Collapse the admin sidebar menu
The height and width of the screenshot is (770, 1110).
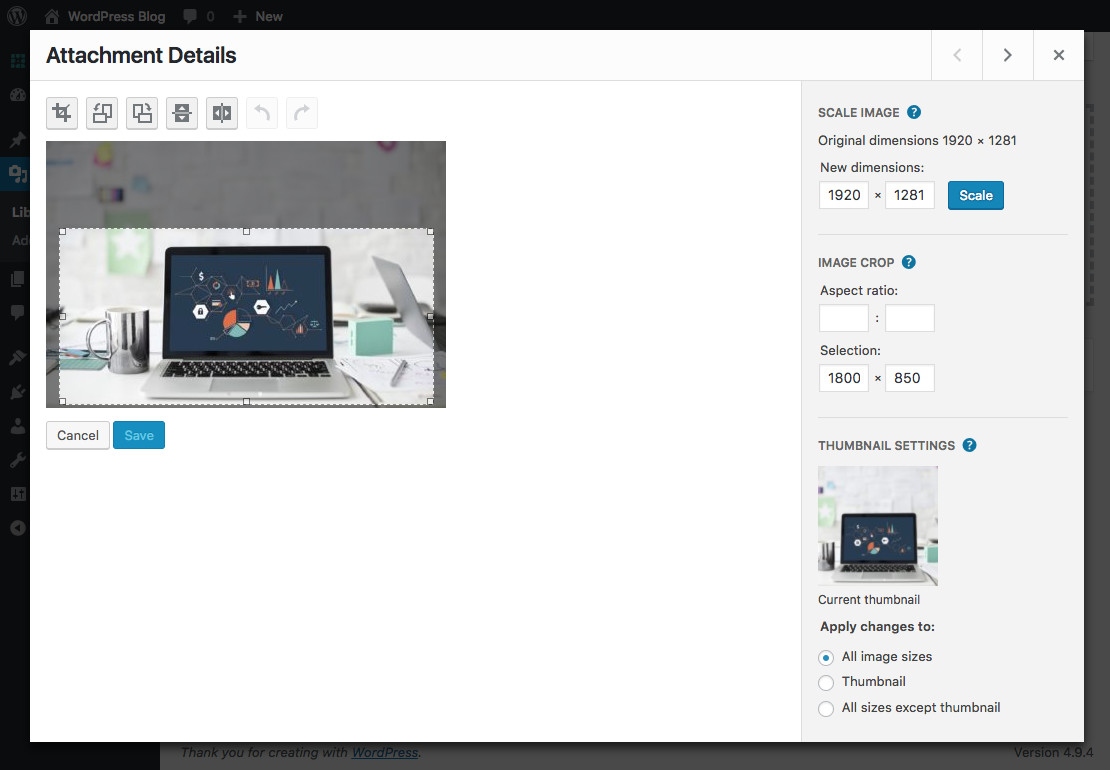coord(17,528)
